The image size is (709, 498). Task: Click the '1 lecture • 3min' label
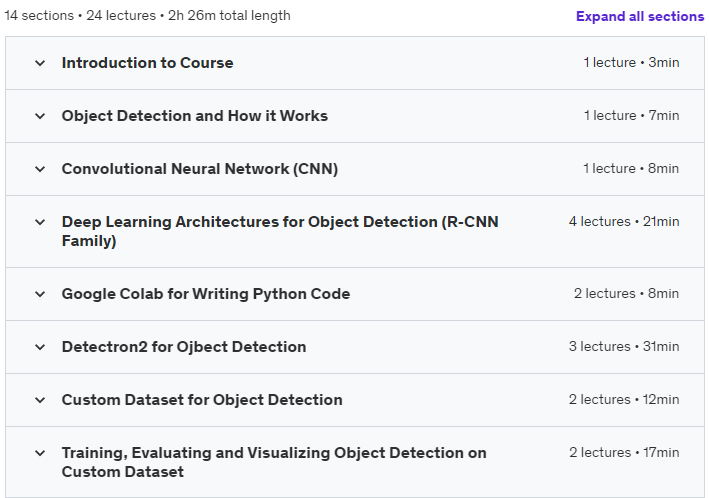[x=631, y=62]
